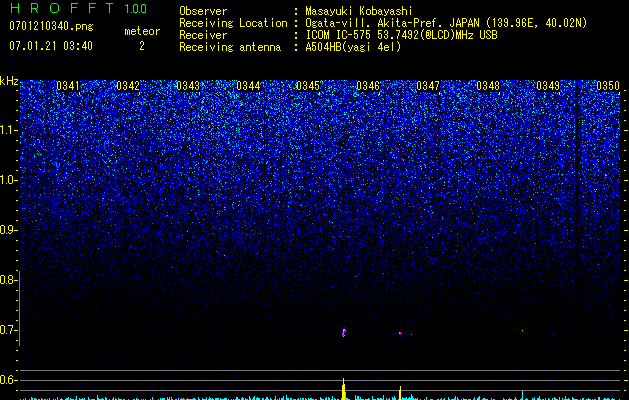Click the Observer field label
The height and width of the screenshot is (400, 629).
pyautogui.click(x=203, y=11)
